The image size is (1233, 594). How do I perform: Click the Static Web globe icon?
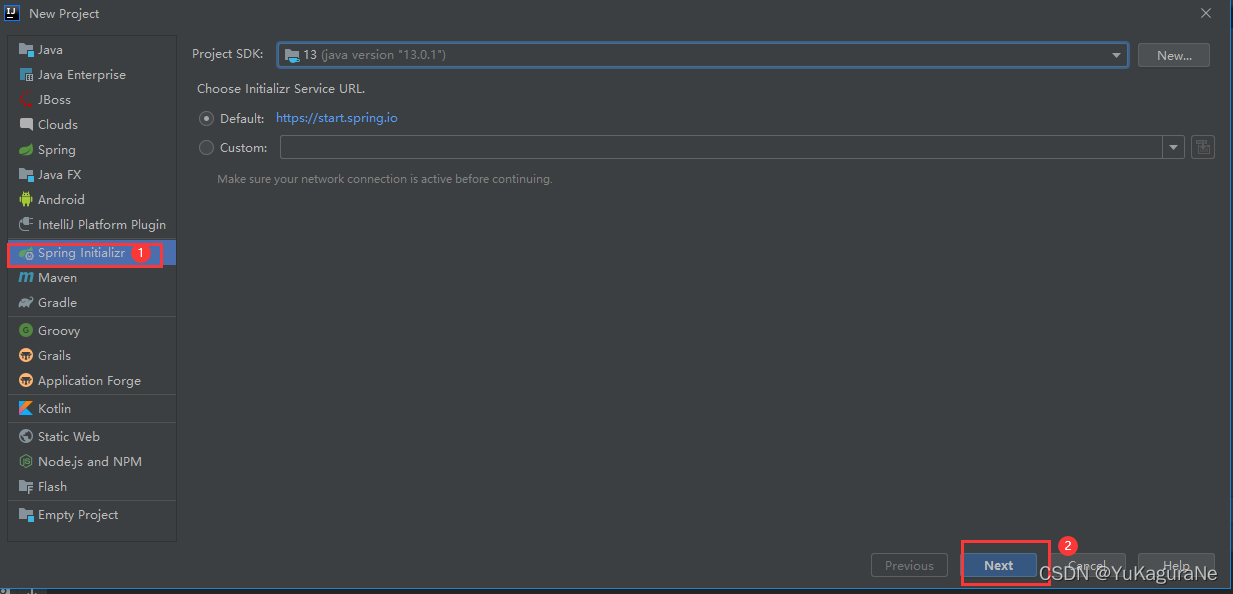[x=26, y=437]
